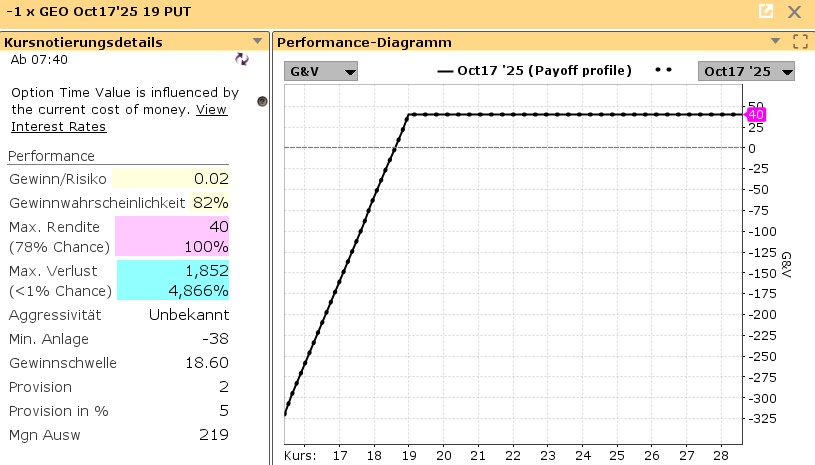The height and width of the screenshot is (465, 815).
Task: Open the Performance-Diagramm panel menu arrow
Action: pos(775,41)
